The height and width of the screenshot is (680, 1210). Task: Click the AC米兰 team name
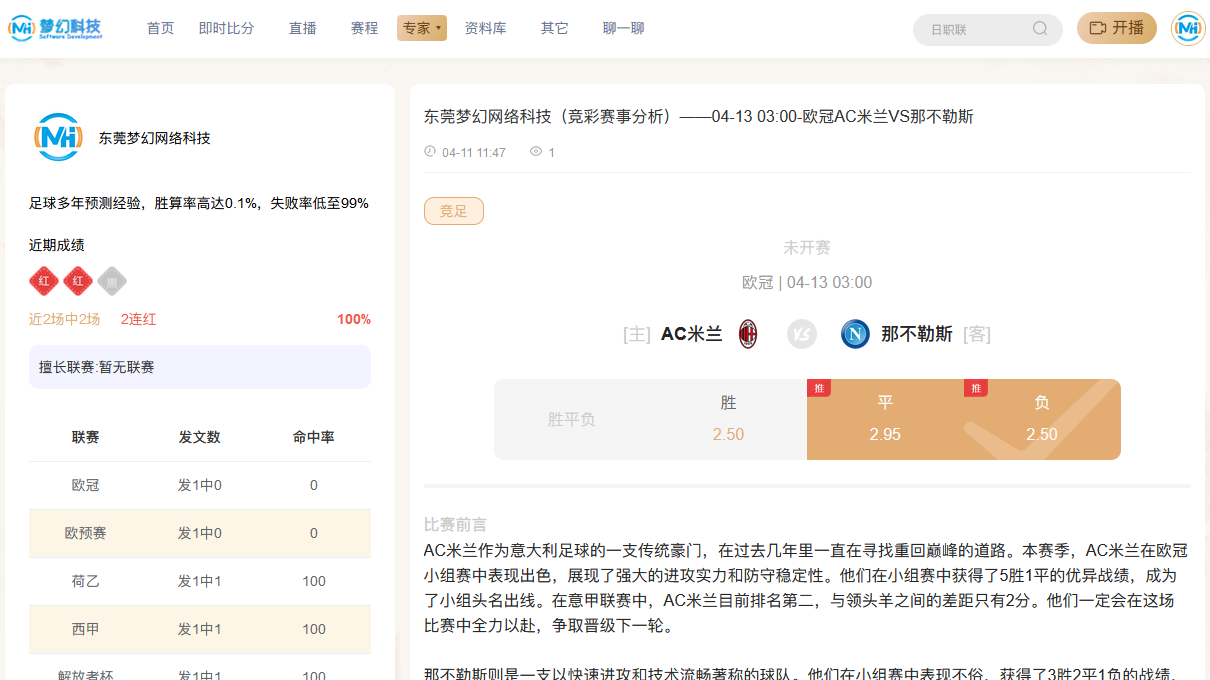click(x=692, y=334)
